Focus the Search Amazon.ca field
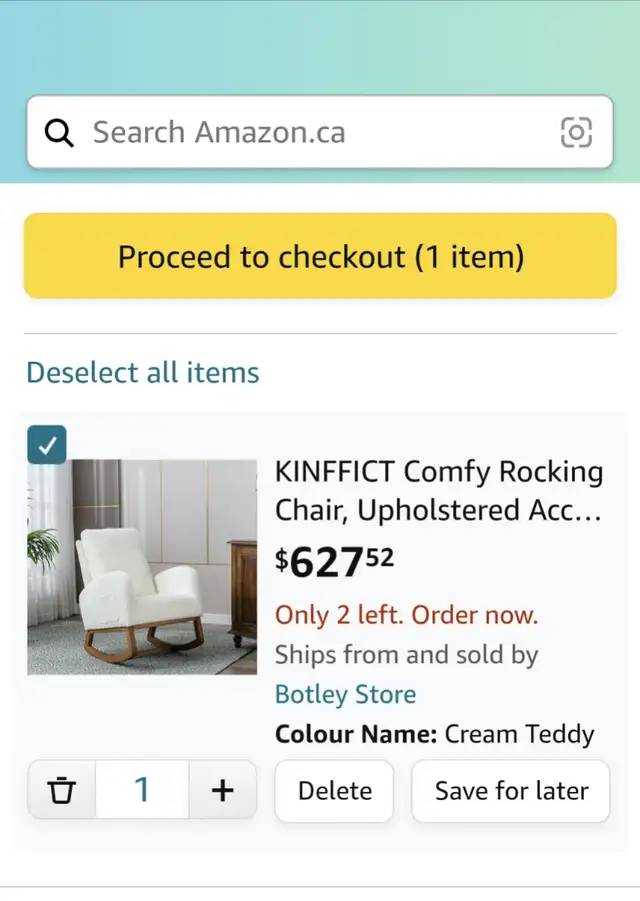 [310, 132]
